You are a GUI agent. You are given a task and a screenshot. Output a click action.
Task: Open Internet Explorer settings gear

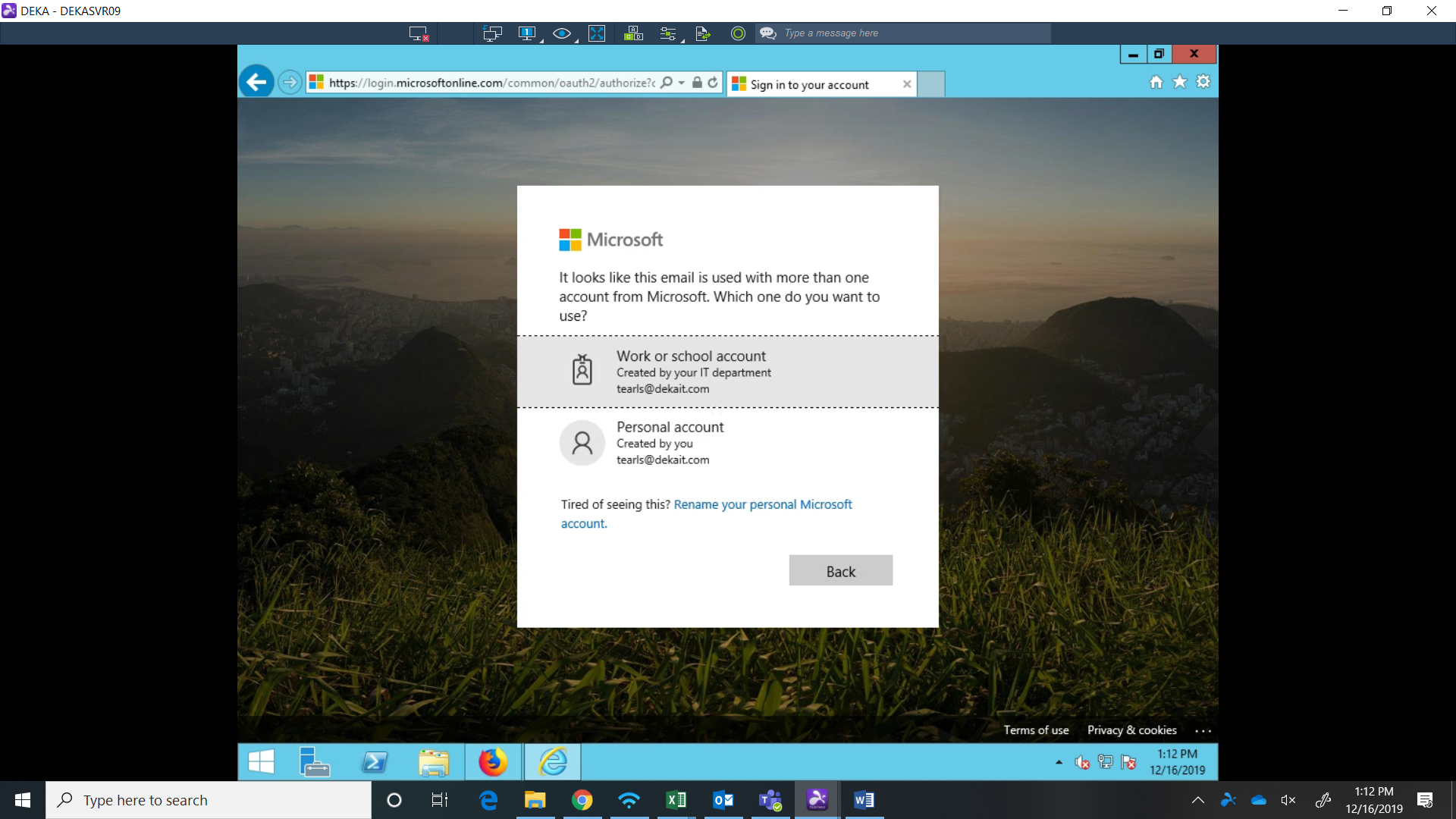pyautogui.click(x=1203, y=82)
